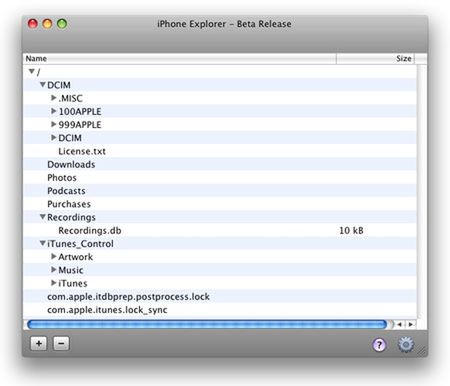Screen dimensions: 450x386
Task: Click the scroll right arrow
Action: pyautogui.click(x=411, y=324)
